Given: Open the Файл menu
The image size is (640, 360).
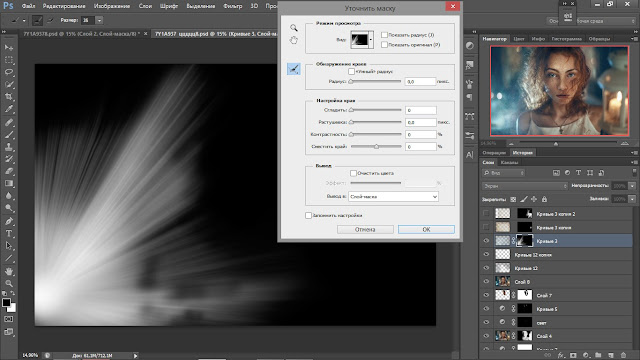Looking at the screenshot, I should [28, 6].
